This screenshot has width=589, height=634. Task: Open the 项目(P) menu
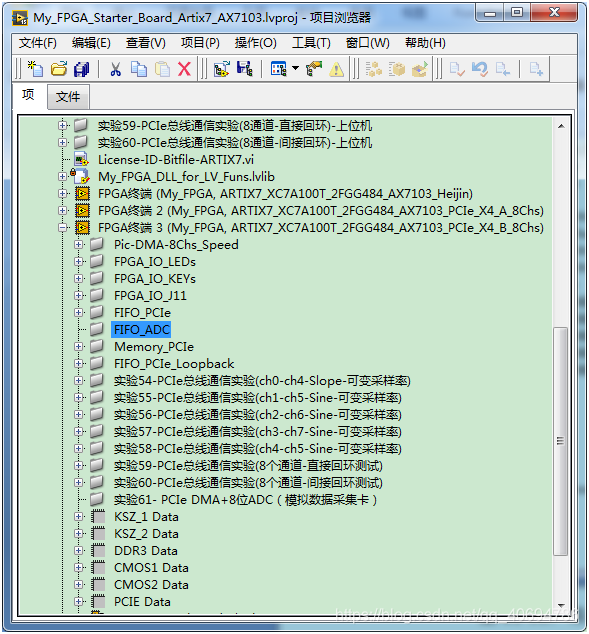200,43
